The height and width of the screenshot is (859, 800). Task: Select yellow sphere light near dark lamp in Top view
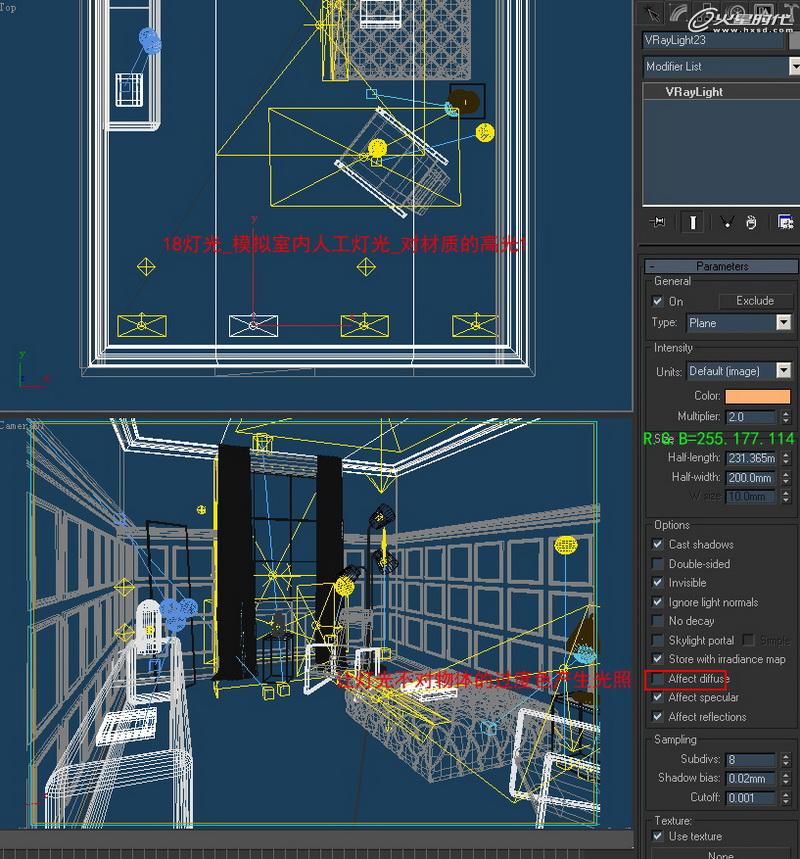[485, 133]
